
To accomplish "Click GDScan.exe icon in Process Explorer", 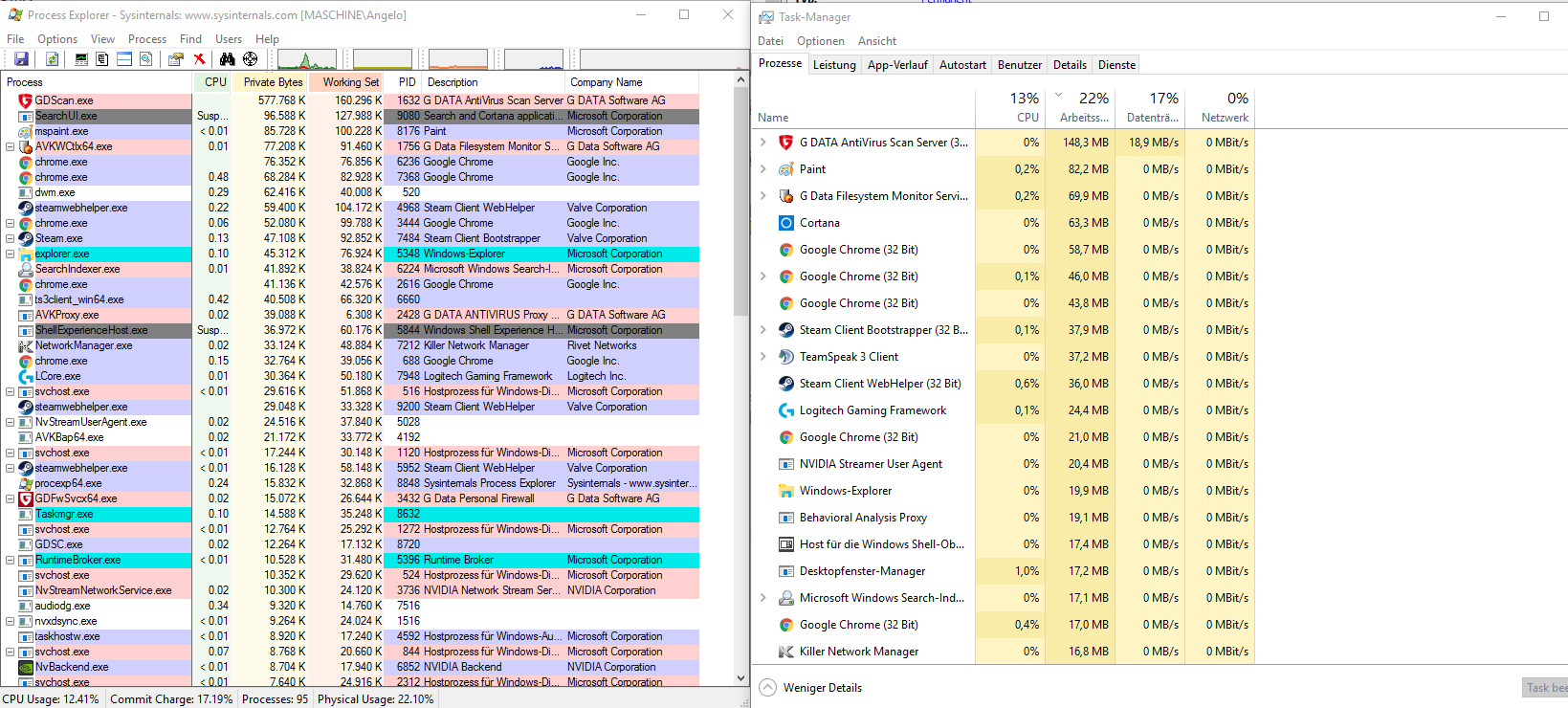I will click(x=27, y=100).
